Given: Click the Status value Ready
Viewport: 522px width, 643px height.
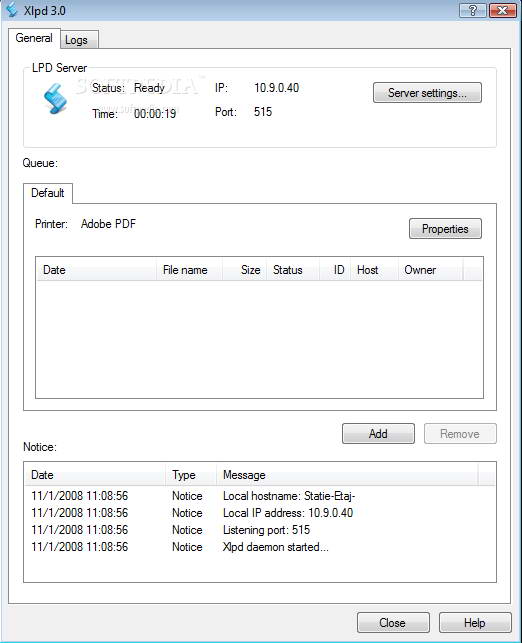Looking at the screenshot, I should pos(149,88).
